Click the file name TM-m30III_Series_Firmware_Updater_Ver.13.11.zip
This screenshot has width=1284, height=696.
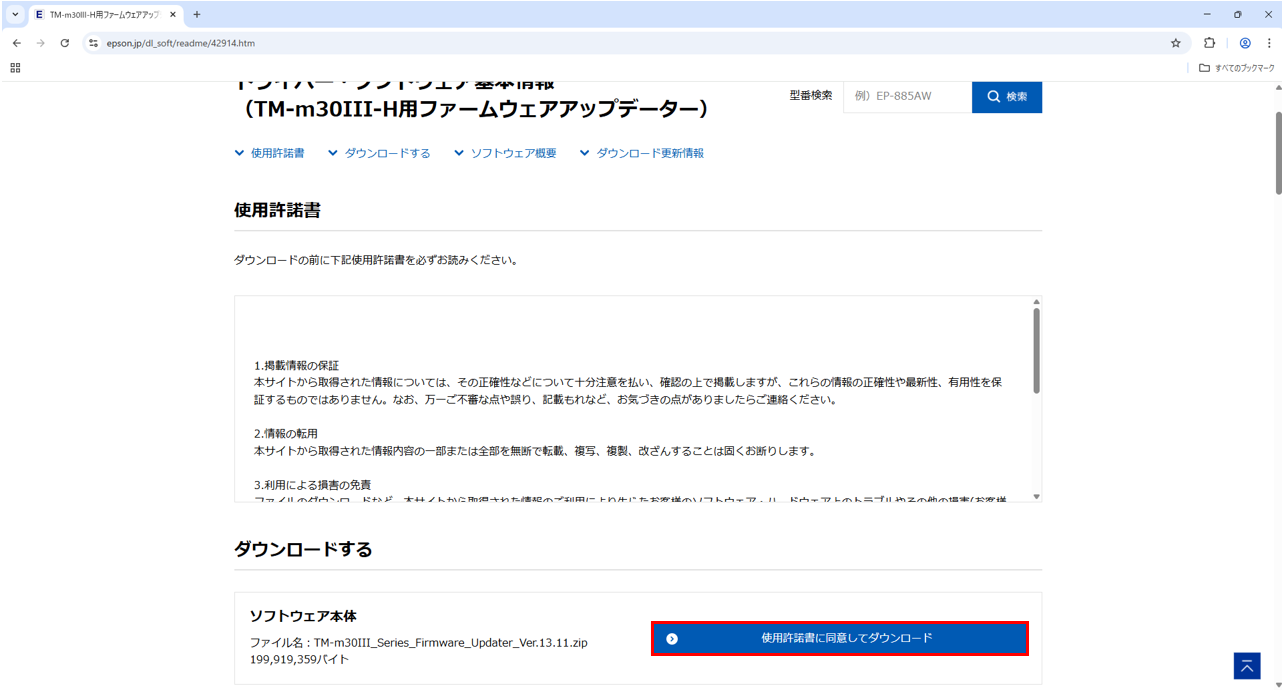pos(451,642)
